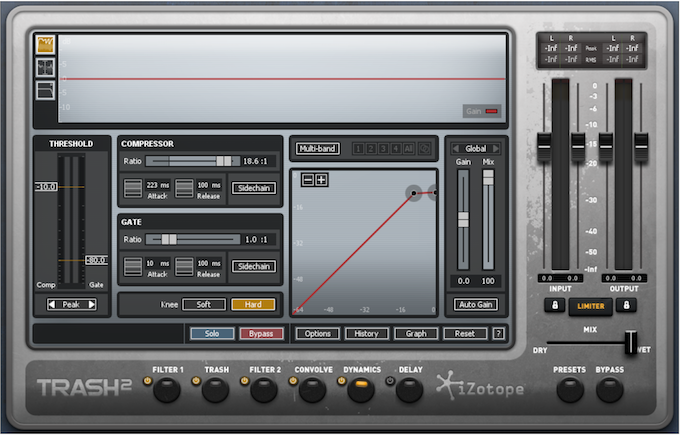
Task: Enable Auto Gain
Action: click(476, 304)
